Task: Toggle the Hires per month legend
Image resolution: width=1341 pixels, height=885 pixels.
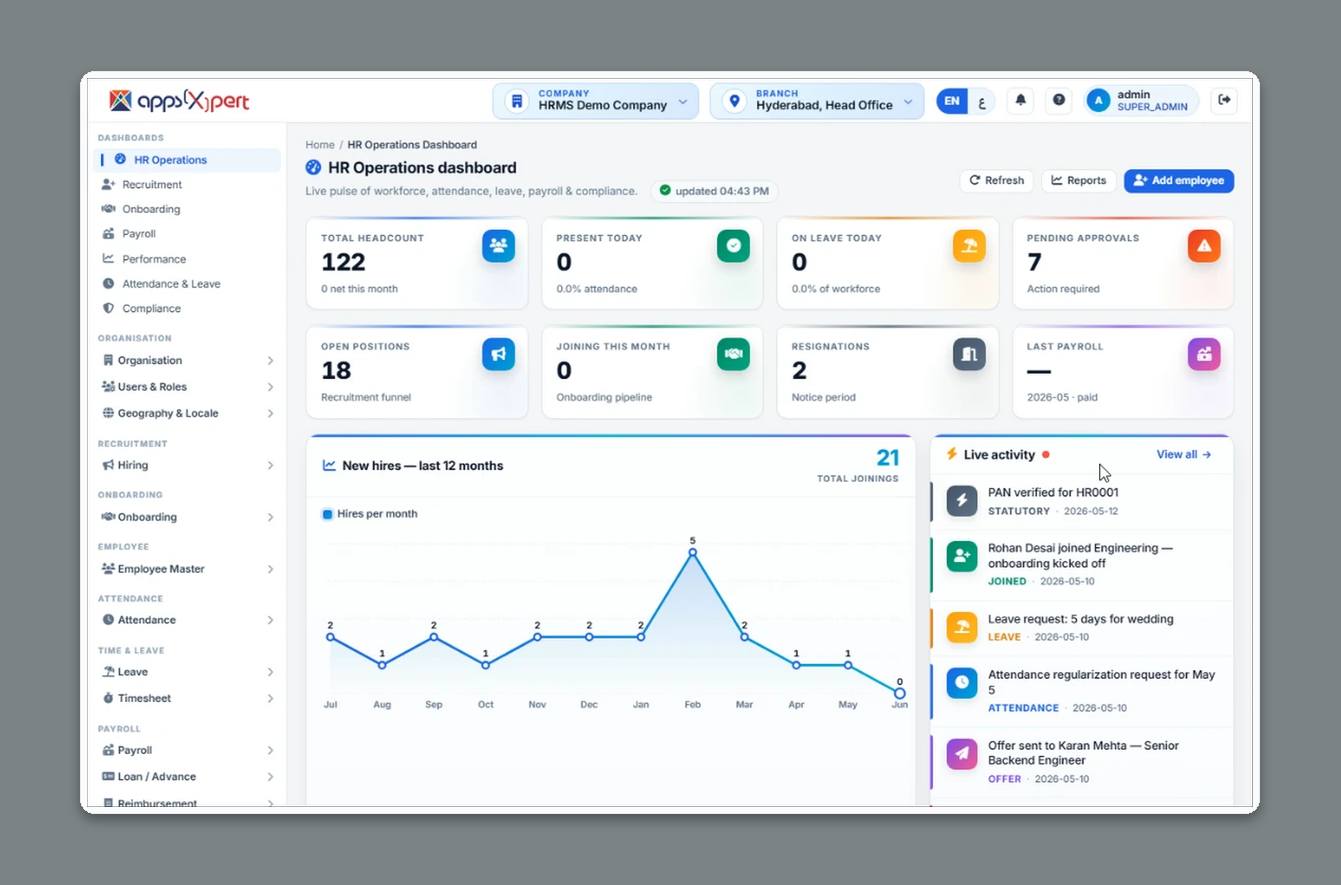Action: (x=370, y=514)
